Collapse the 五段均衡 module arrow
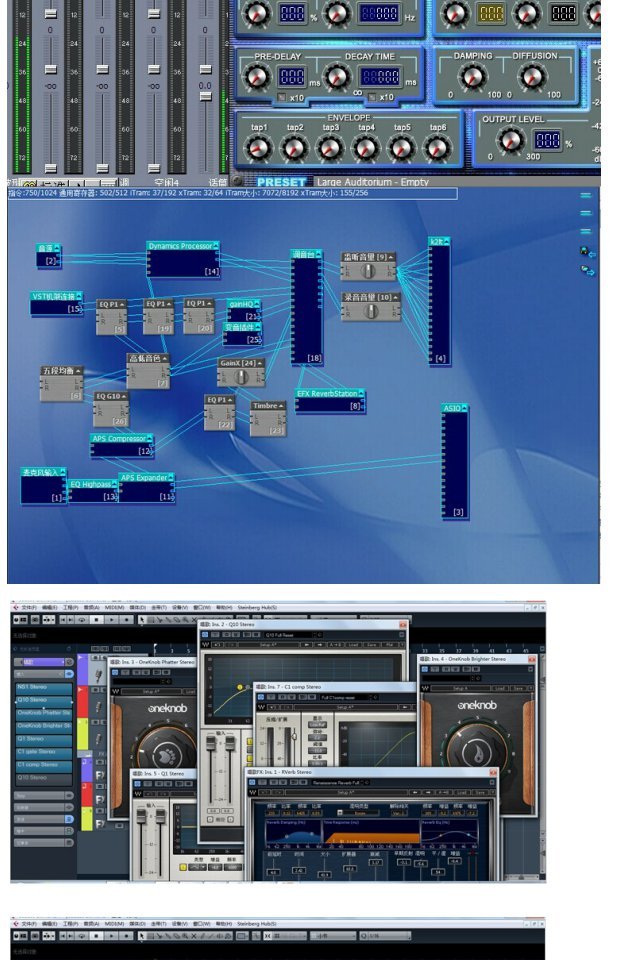 78,371
